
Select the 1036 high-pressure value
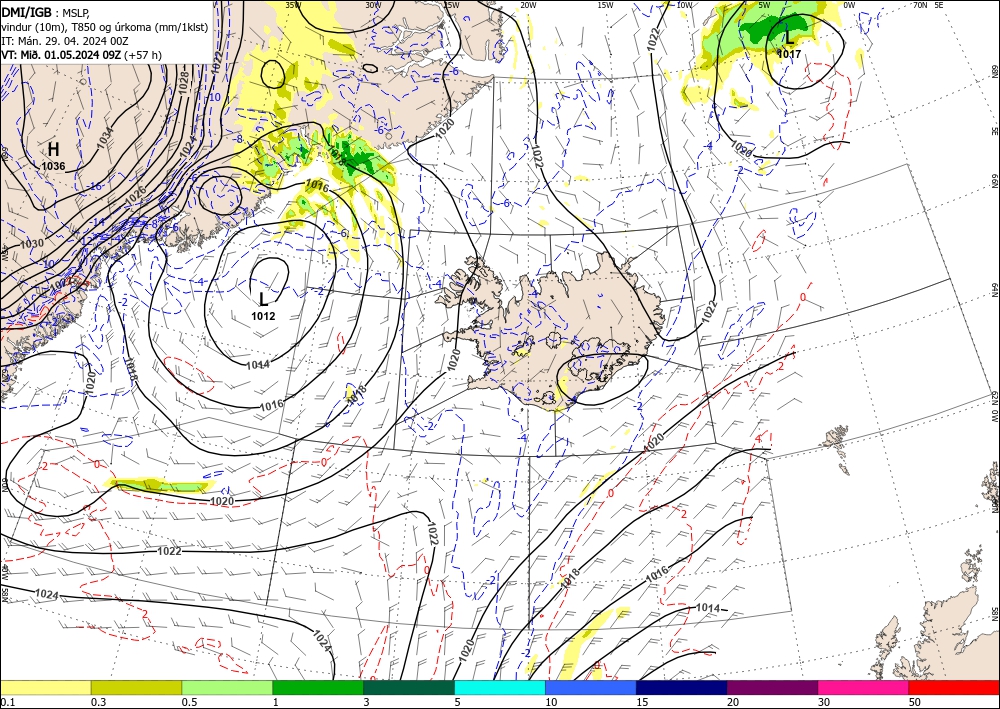(x=54, y=166)
